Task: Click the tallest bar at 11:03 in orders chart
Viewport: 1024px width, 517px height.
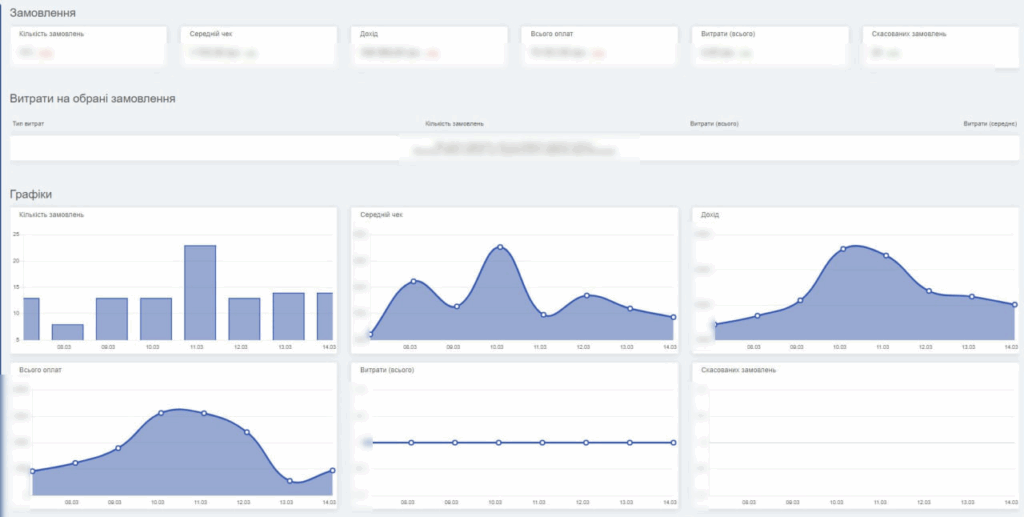Action: coord(200,292)
